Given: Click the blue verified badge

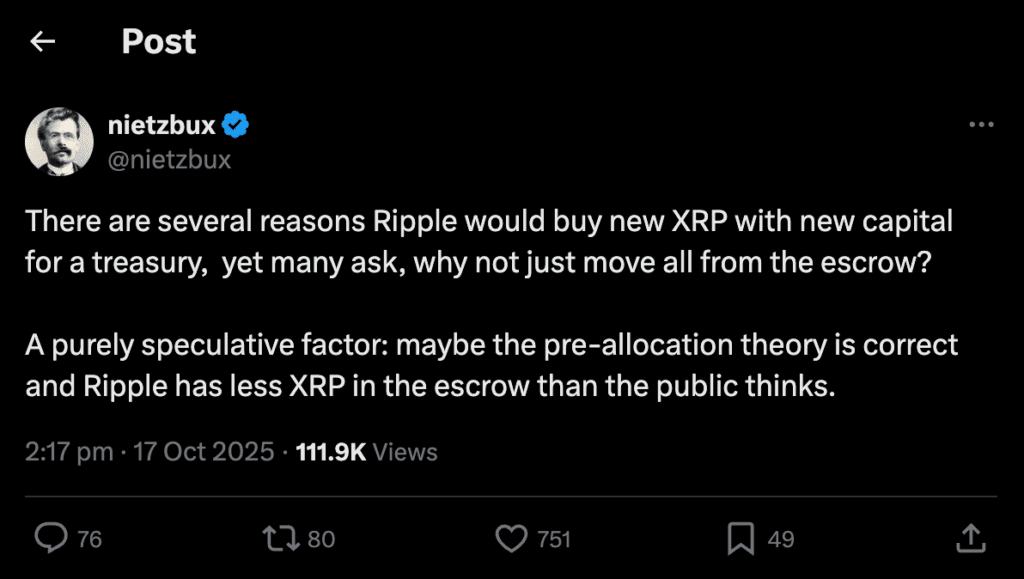Looking at the screenshot, I should [x=236, y=126].
